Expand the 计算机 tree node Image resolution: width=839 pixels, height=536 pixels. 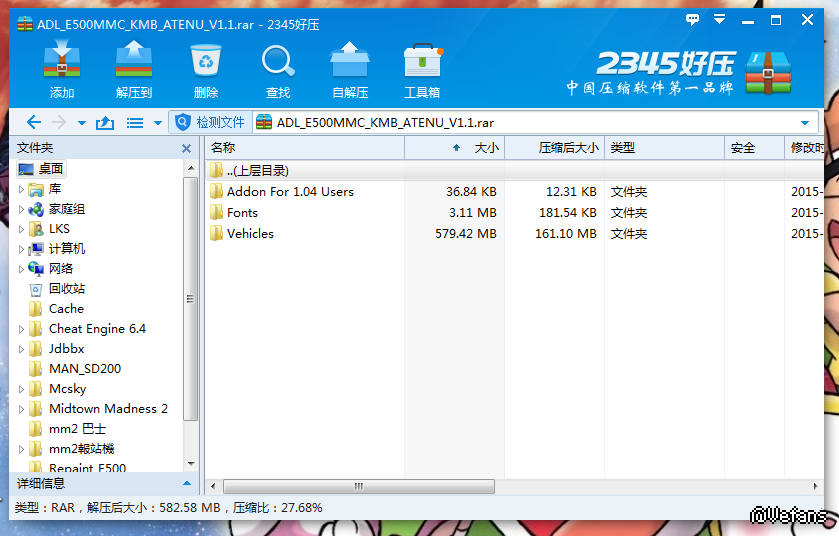pyautogui.click(x=21, y=249)
